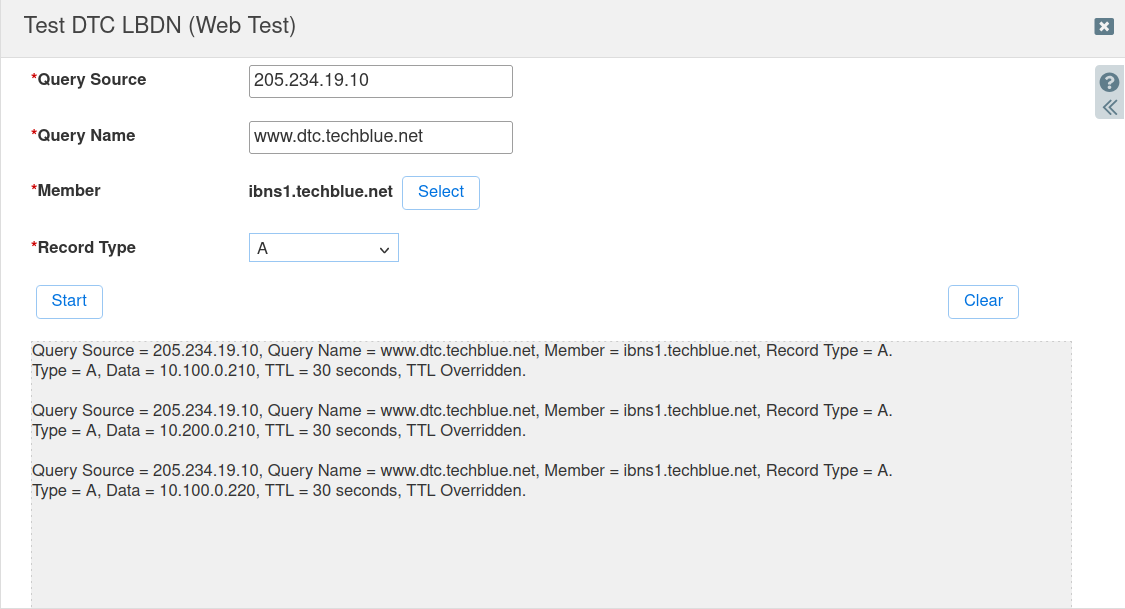The height and width of the screenshot is (609, 1125).
Task: Focus the Query Name input field
Action: coord(380,137)
